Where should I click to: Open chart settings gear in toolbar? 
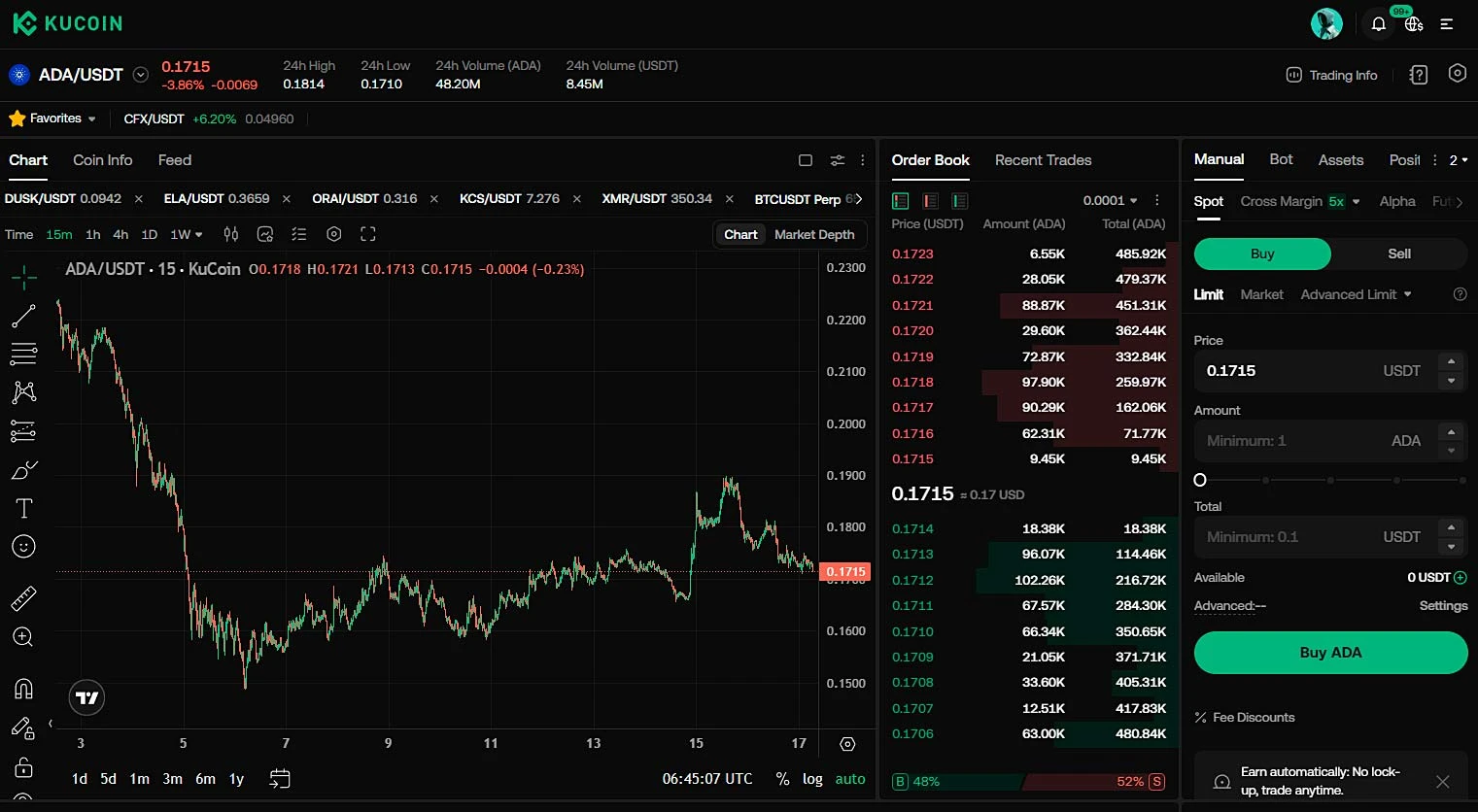pyautogui.click(x=334, y=234)
